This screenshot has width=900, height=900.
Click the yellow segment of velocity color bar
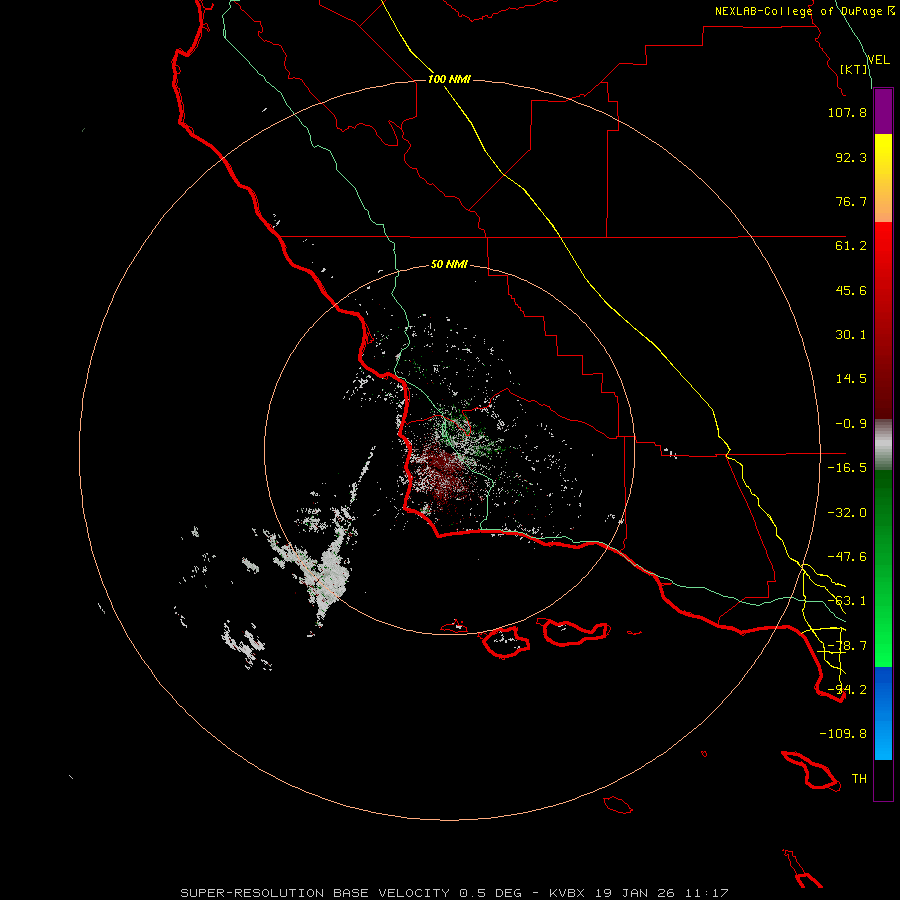coord(883,178)
